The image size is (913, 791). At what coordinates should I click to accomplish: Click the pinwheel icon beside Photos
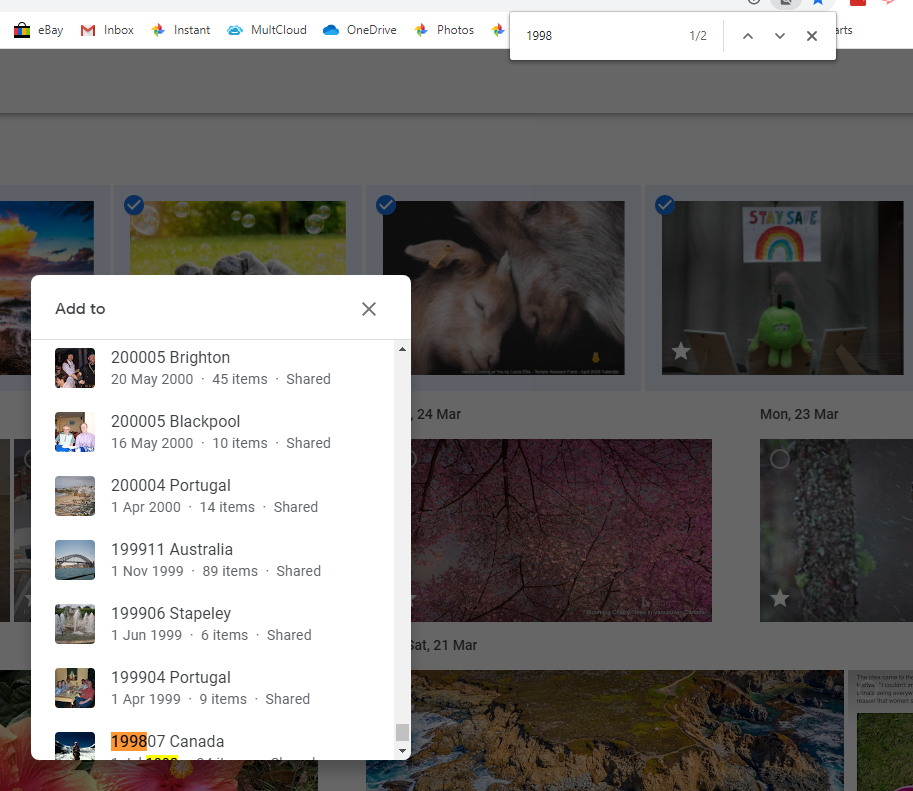coord(421,30)
